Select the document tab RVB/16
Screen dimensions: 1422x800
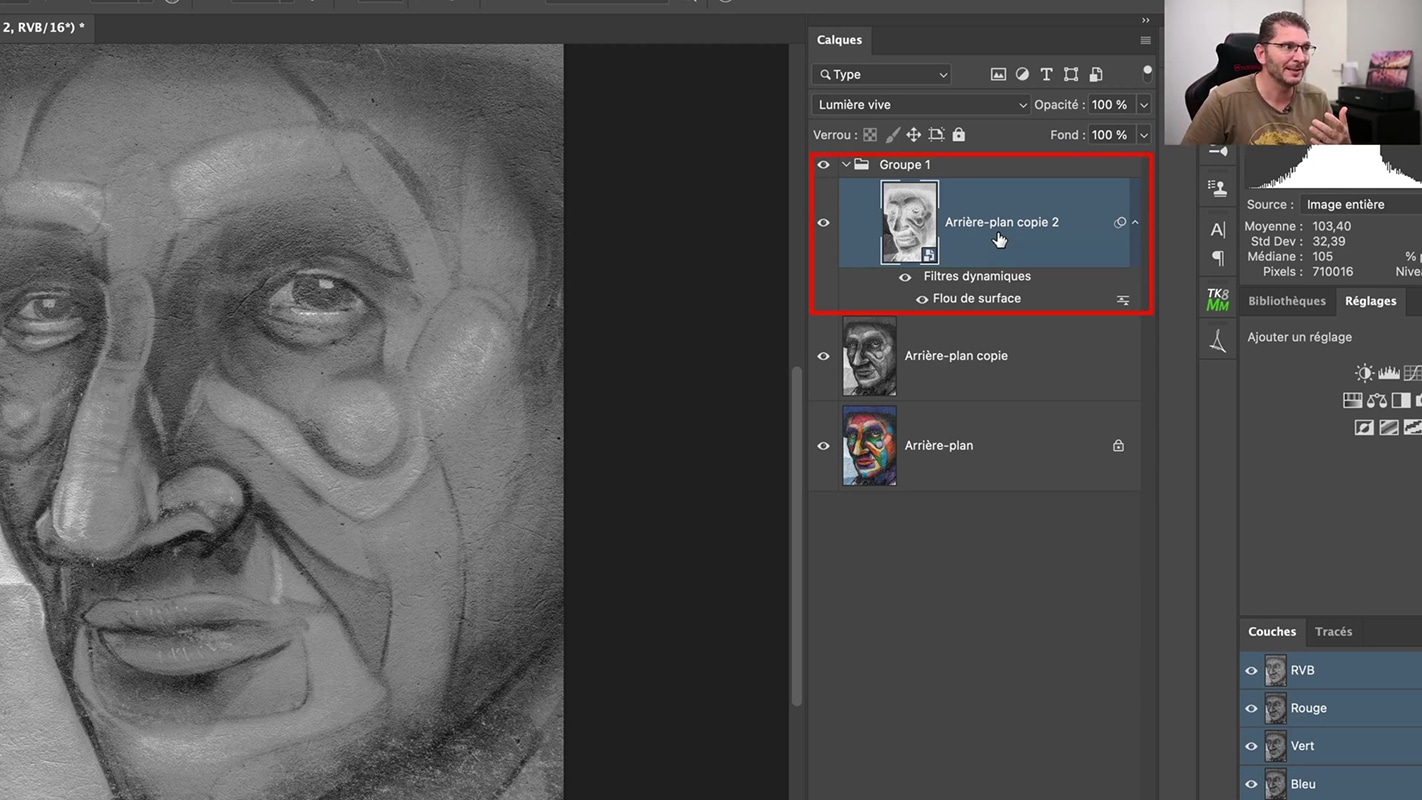46,27
